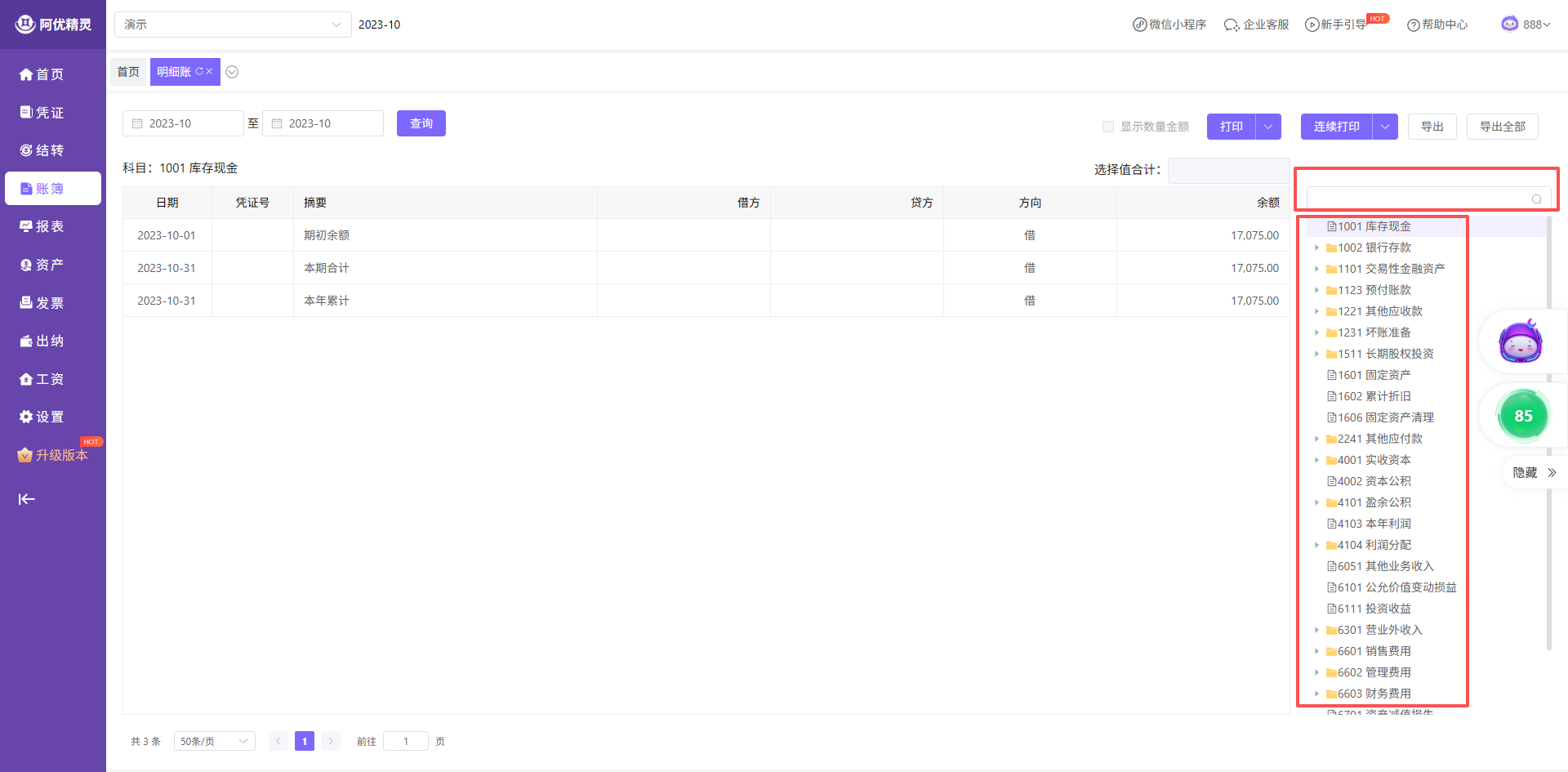Click the 查询 button

[x=421, y=123]
